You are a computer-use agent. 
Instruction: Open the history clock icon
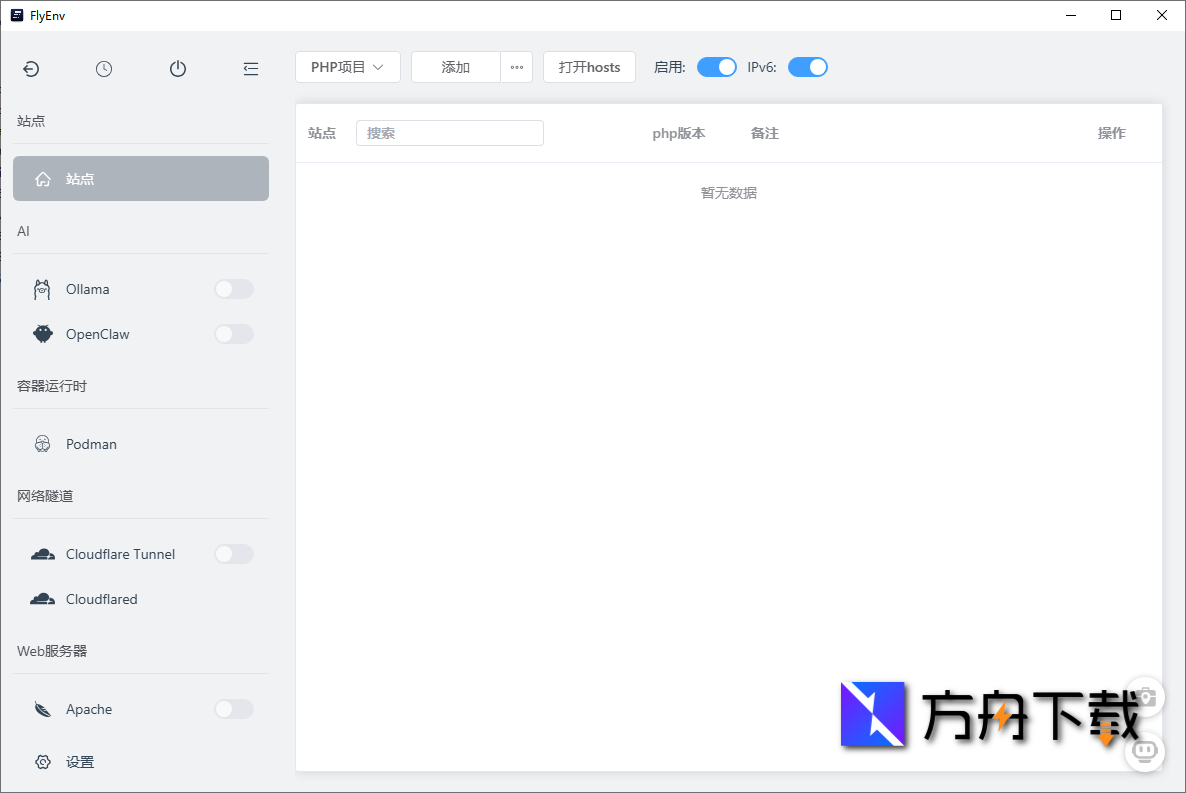[103, 69]
